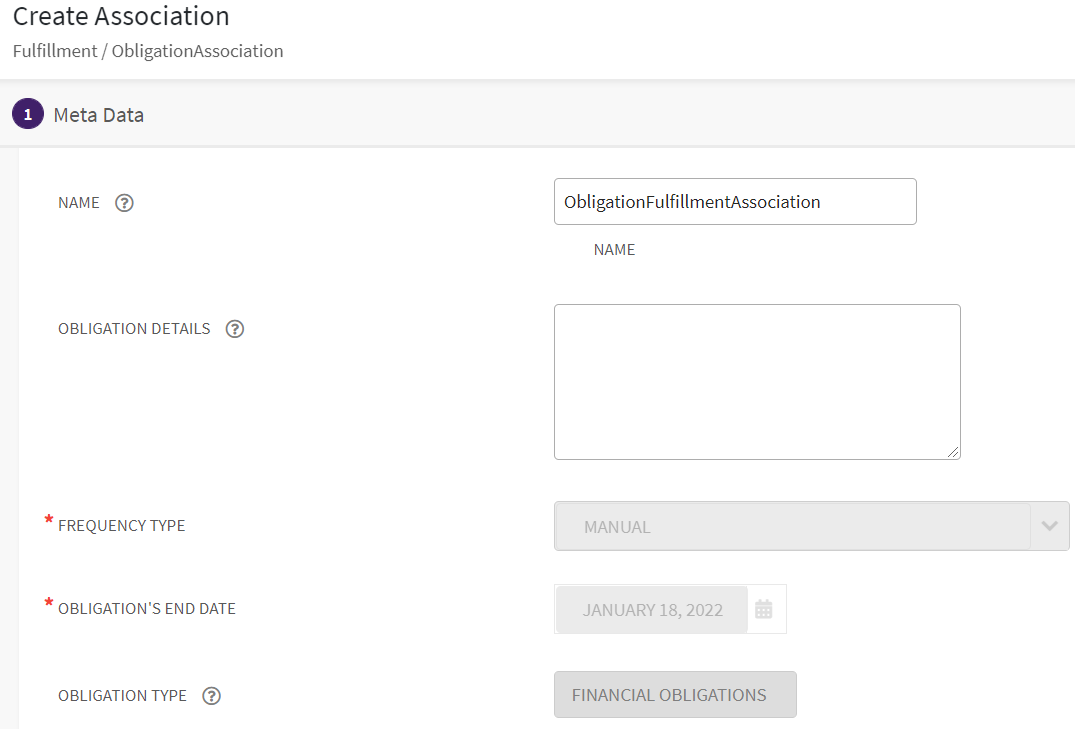Click the help icon next to NAME
The image size is (1075, 729).
[124, 203]
